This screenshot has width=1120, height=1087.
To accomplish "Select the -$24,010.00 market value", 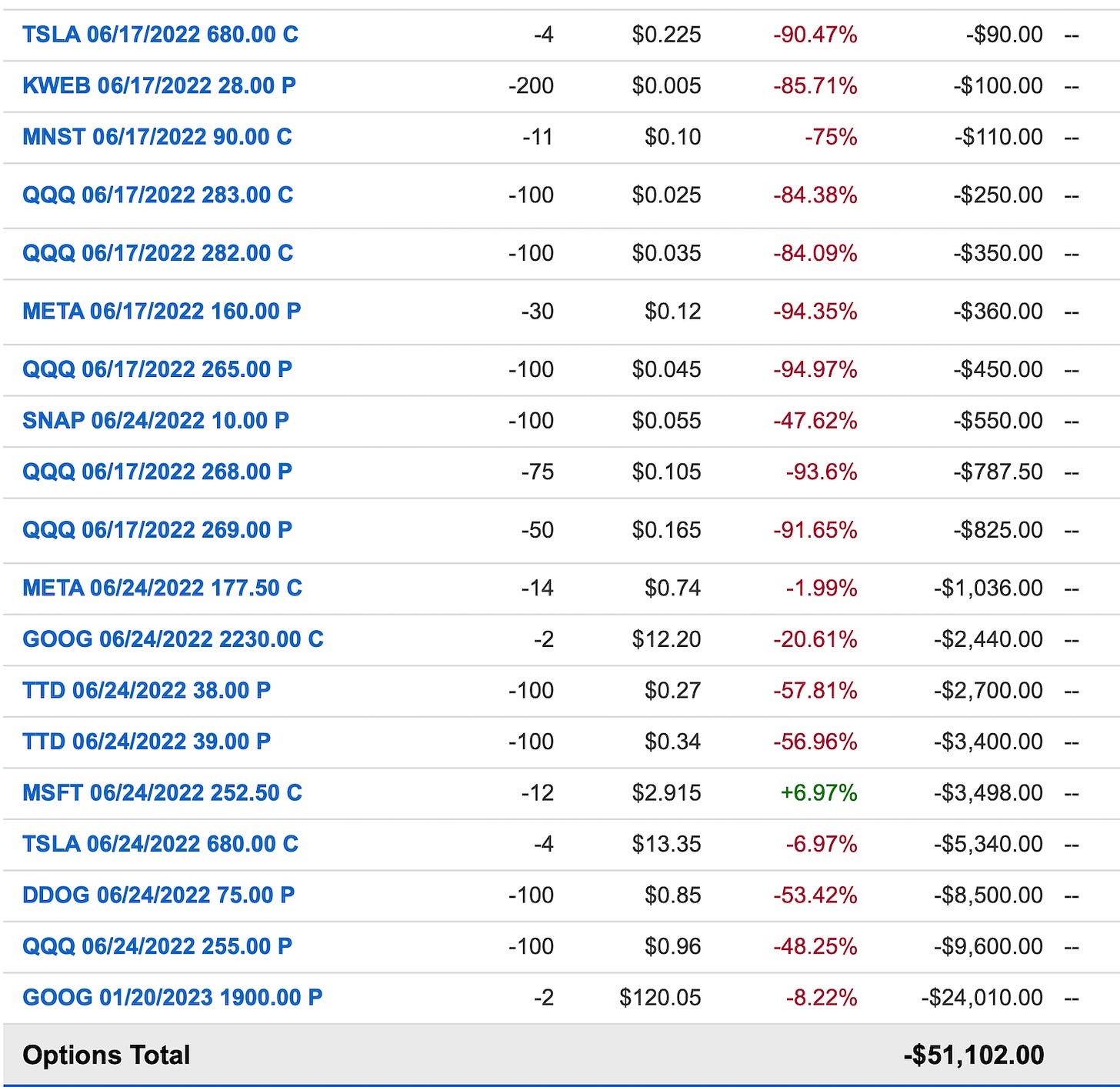I will pyautogui.click(x=982, y=998).
